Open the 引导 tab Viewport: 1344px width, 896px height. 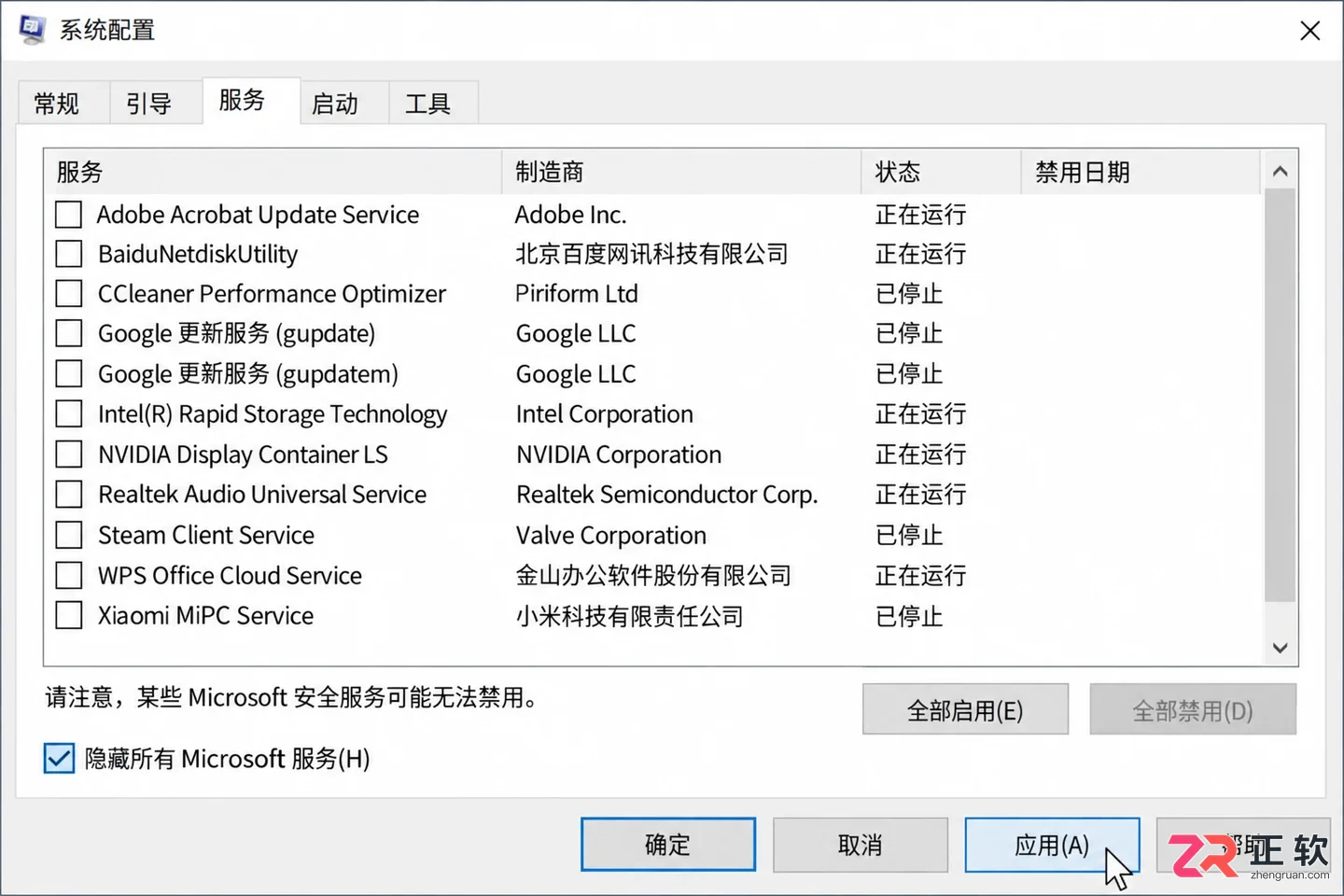[x=155, y=103]
